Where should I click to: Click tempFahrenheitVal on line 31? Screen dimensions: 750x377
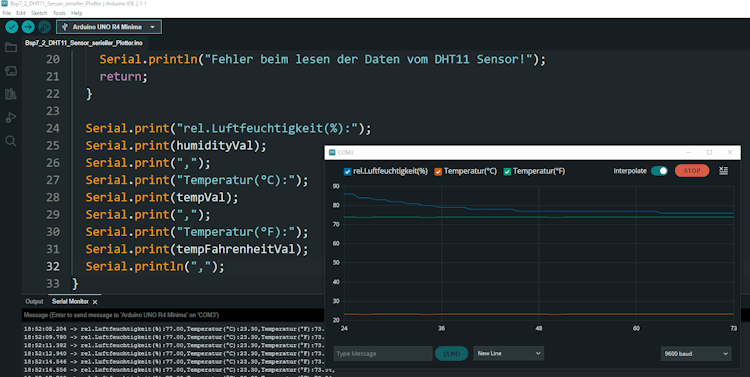235,249
